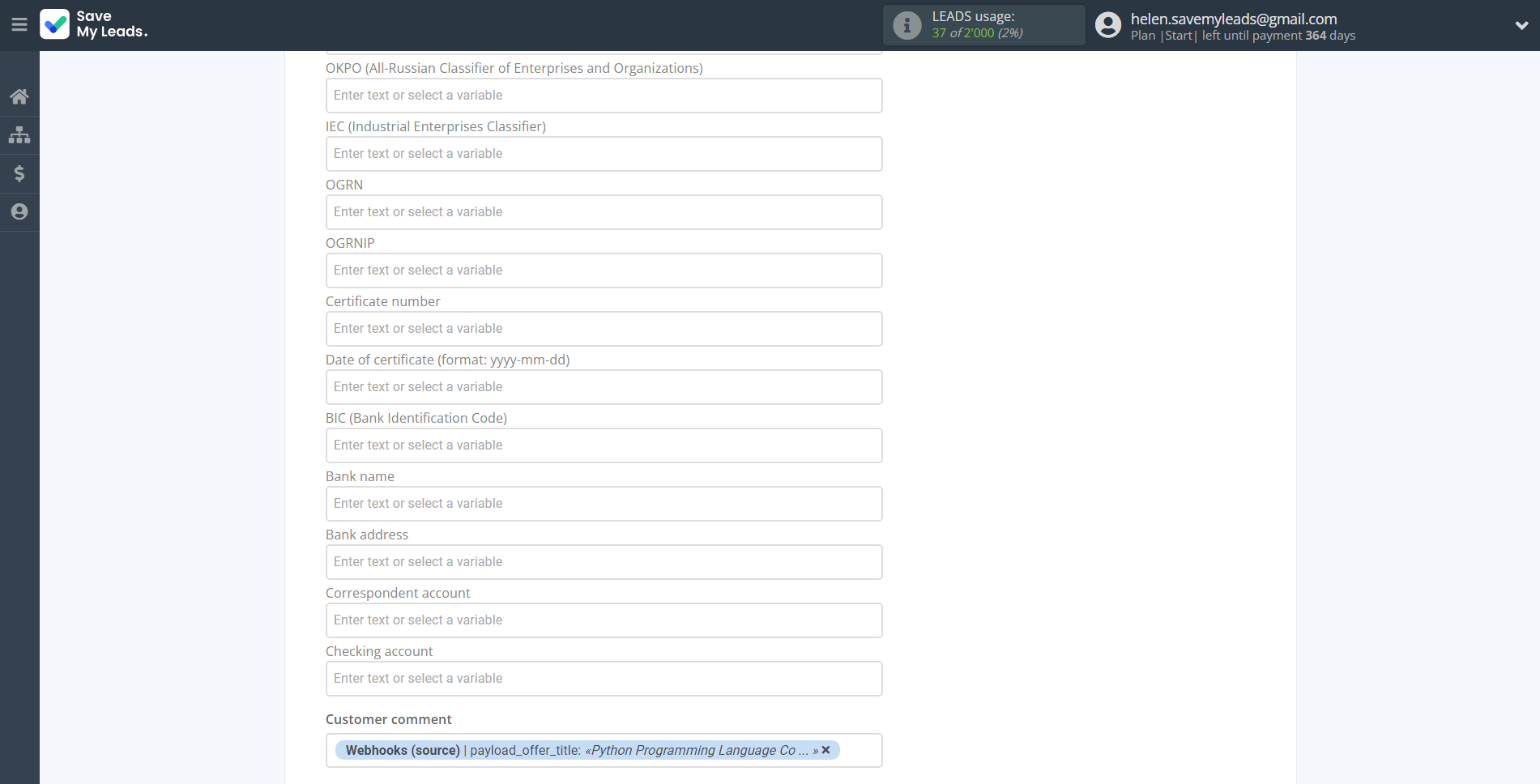Expand the account dropdown chevron
The width and height of the screenshot is (1540, 784).
pos(1521,25)
